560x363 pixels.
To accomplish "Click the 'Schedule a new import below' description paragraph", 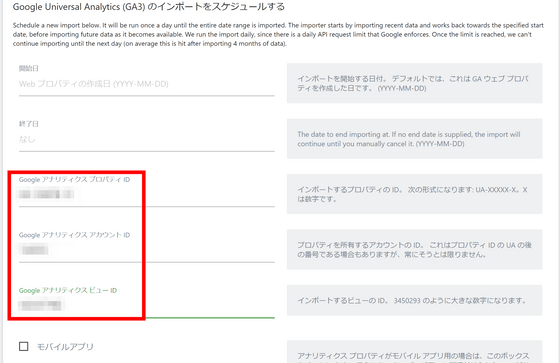I will click(x=278, y=35).
